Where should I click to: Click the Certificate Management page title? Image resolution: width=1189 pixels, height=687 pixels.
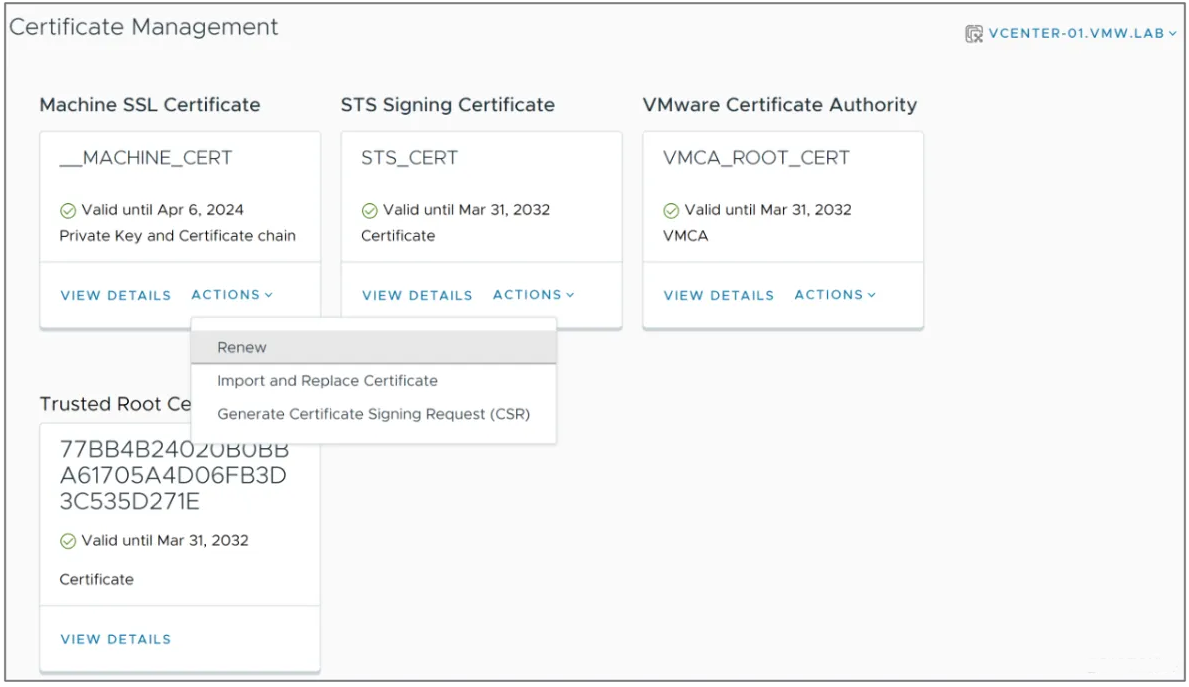143,27
